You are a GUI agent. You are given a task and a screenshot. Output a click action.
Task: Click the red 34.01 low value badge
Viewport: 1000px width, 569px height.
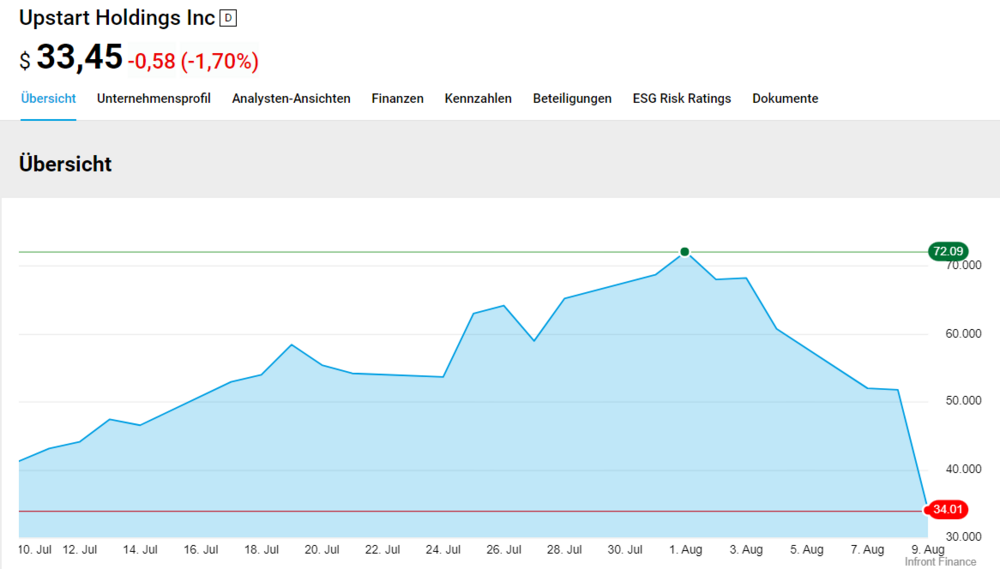[x=947, y=509]
